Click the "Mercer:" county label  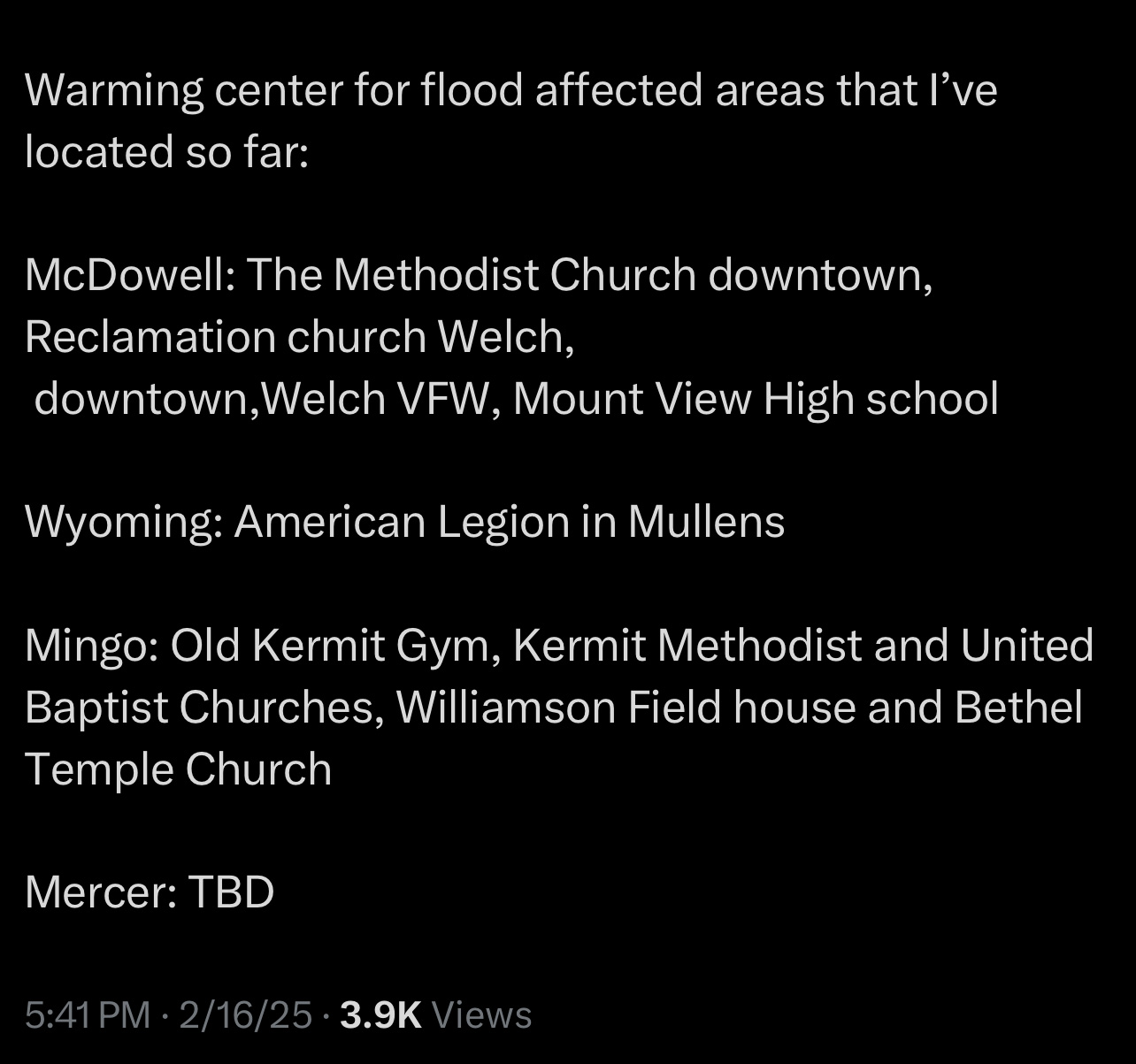coord(100,892)
